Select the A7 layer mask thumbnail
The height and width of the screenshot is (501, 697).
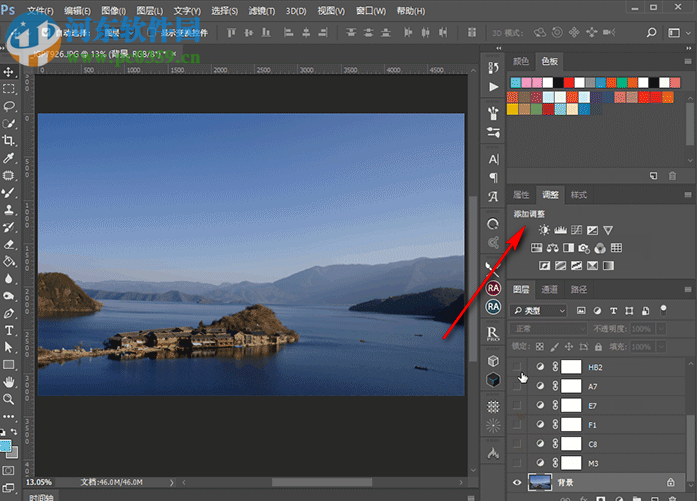[x=571, y=386]
